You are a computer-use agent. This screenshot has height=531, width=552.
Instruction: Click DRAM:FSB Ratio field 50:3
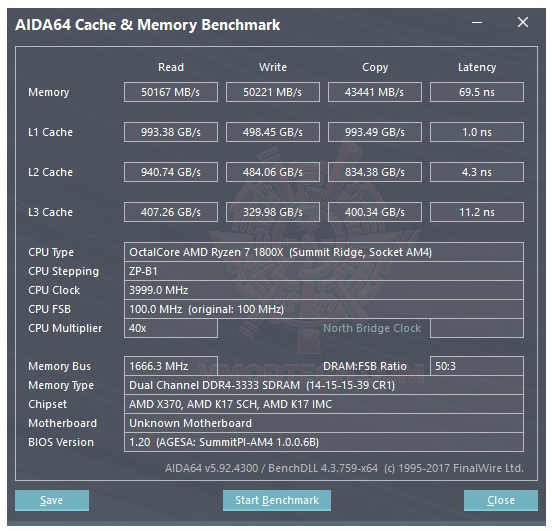(477, 366)
